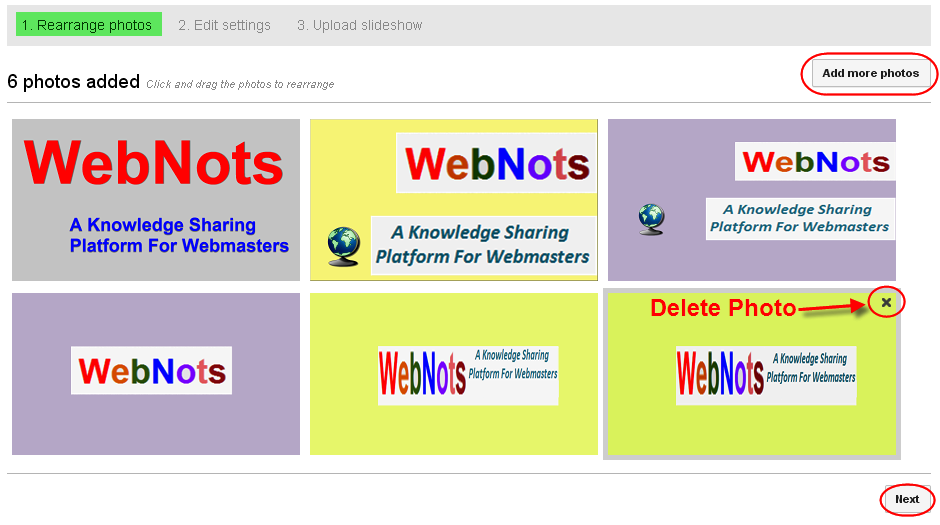Viewport: 940px width, 525px height.
Task: Select the first gray WebNots photo thumbnail
Action: point(155,200)
